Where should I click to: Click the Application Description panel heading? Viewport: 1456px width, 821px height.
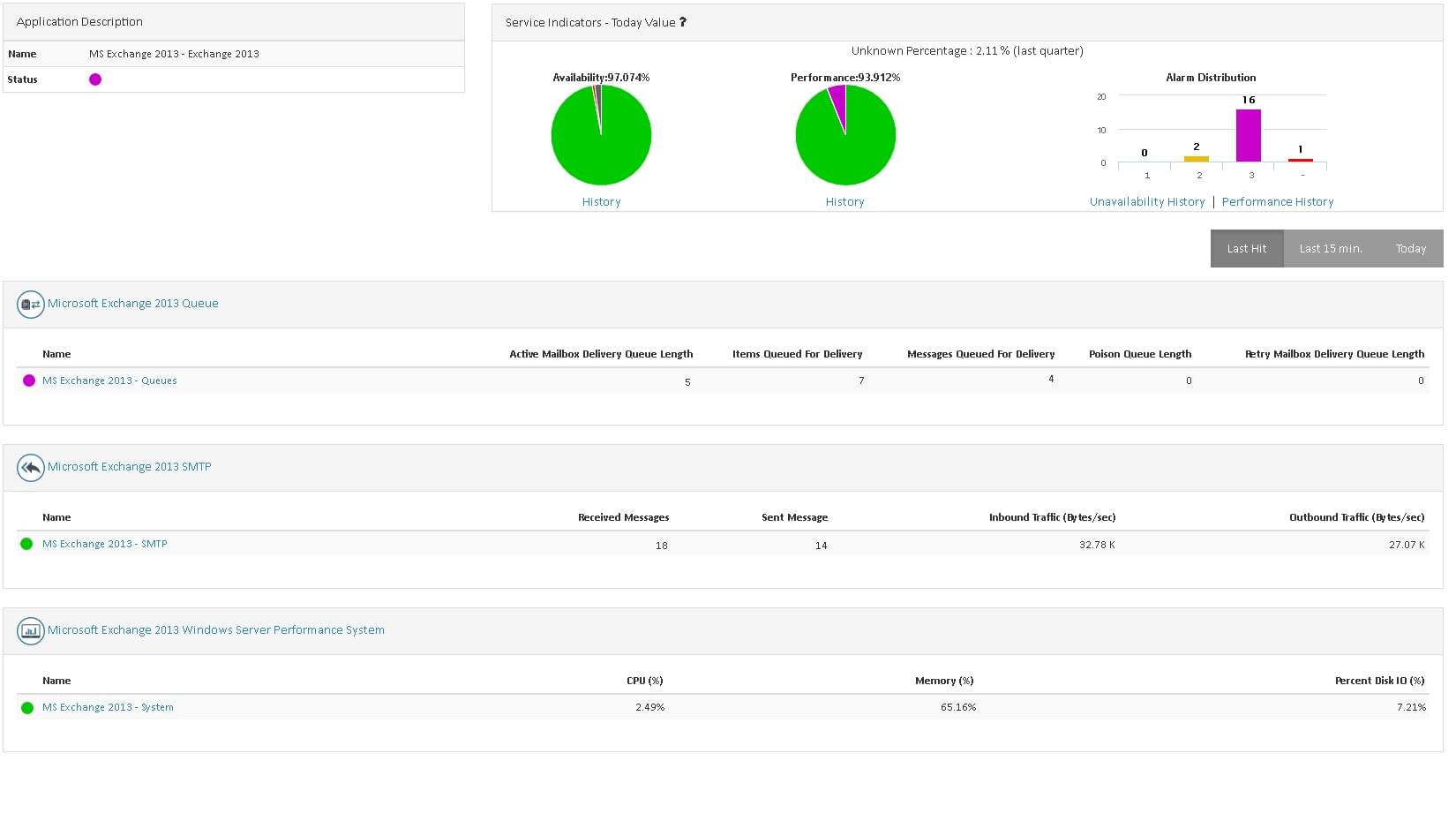tap(79, 22)
